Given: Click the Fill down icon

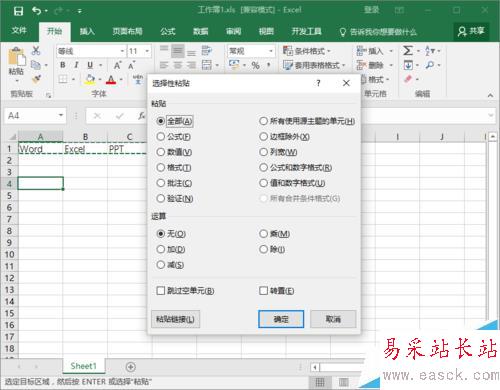Looking at the screenshot, I should [408, 65].
